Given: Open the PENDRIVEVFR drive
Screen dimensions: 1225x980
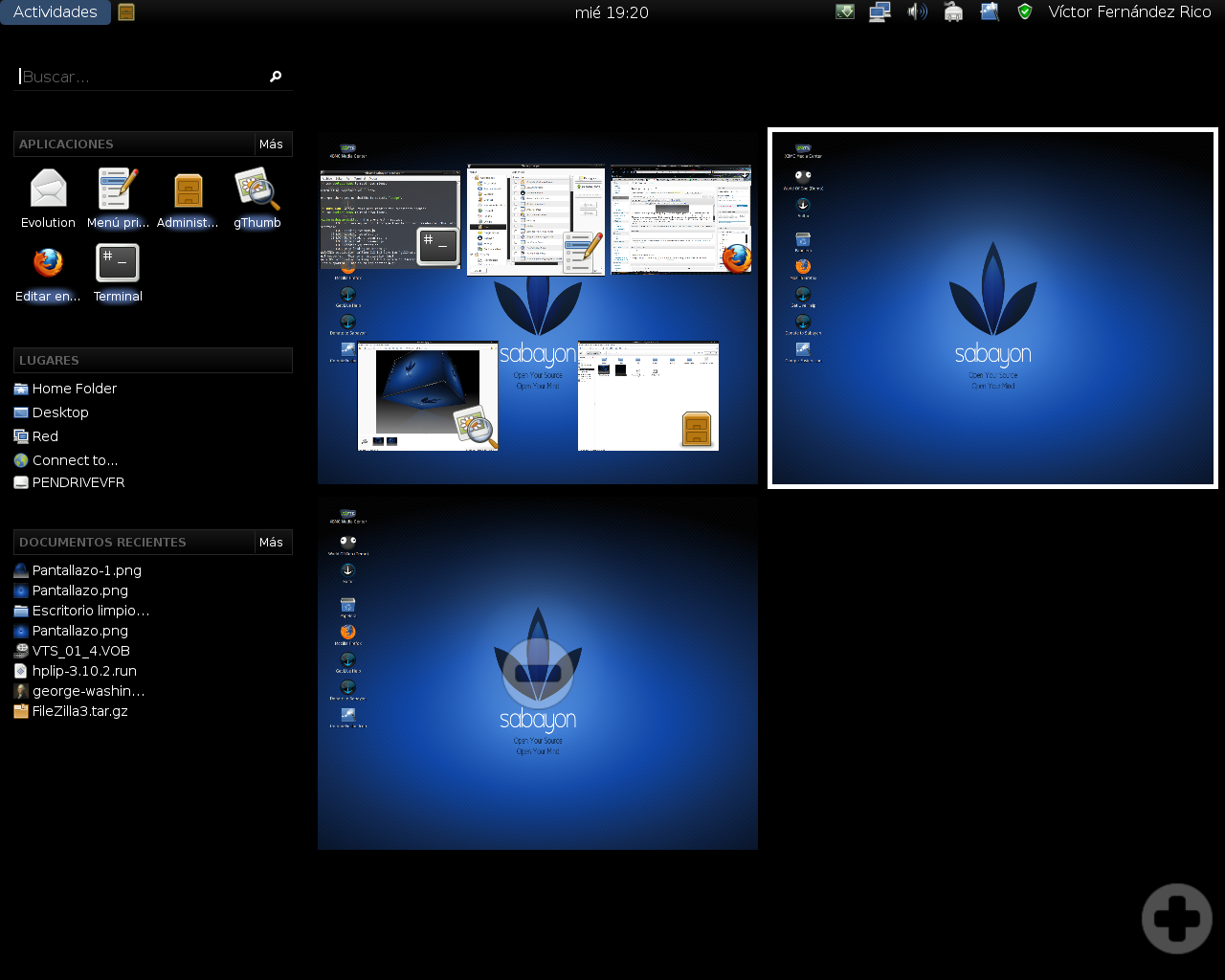Looking at the screenshot, I should (x=69, y=482).
